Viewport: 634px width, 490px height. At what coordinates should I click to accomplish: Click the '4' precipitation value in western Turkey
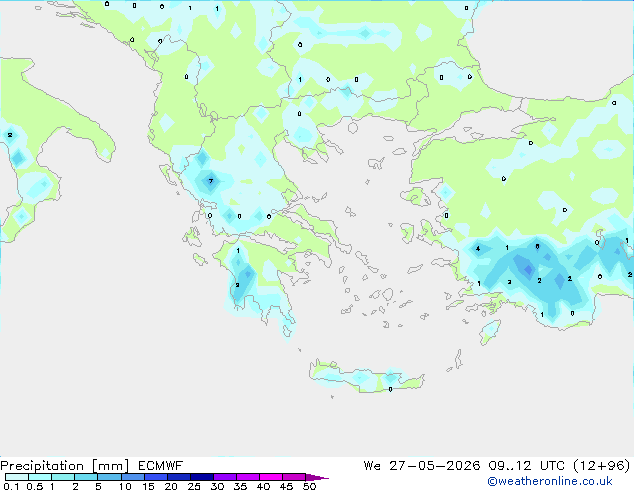[478, 248]
